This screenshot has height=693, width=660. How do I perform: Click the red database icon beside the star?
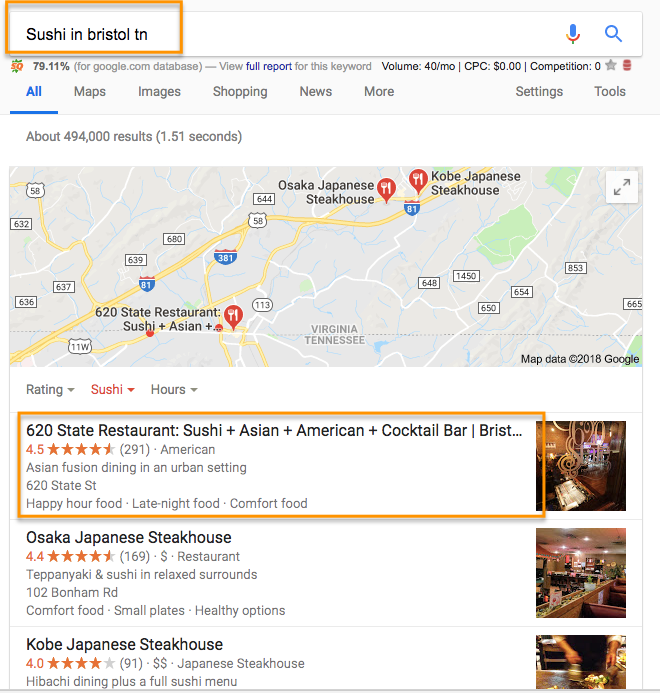[x=626, y=66]
